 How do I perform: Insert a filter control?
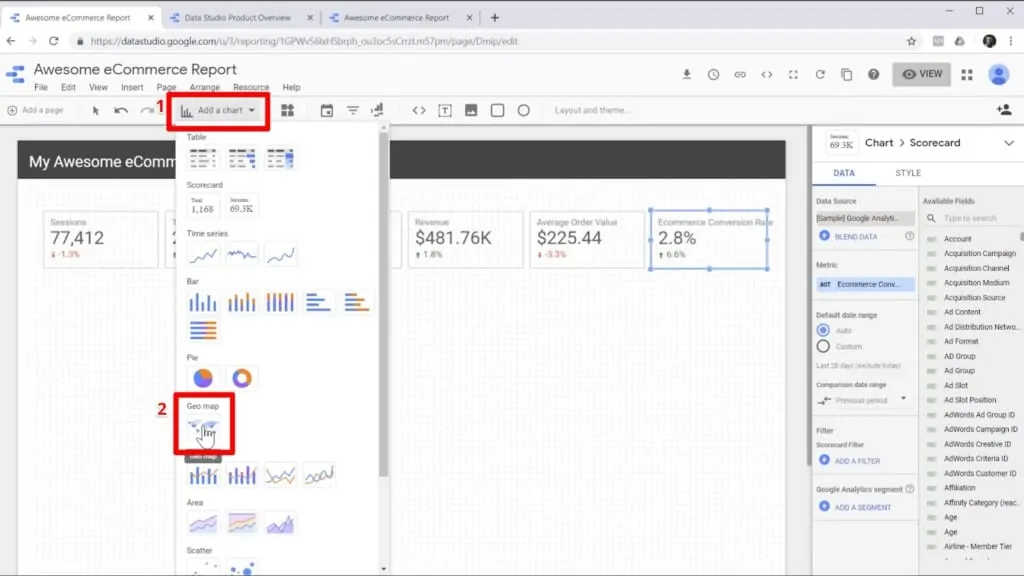click(353, 110)
